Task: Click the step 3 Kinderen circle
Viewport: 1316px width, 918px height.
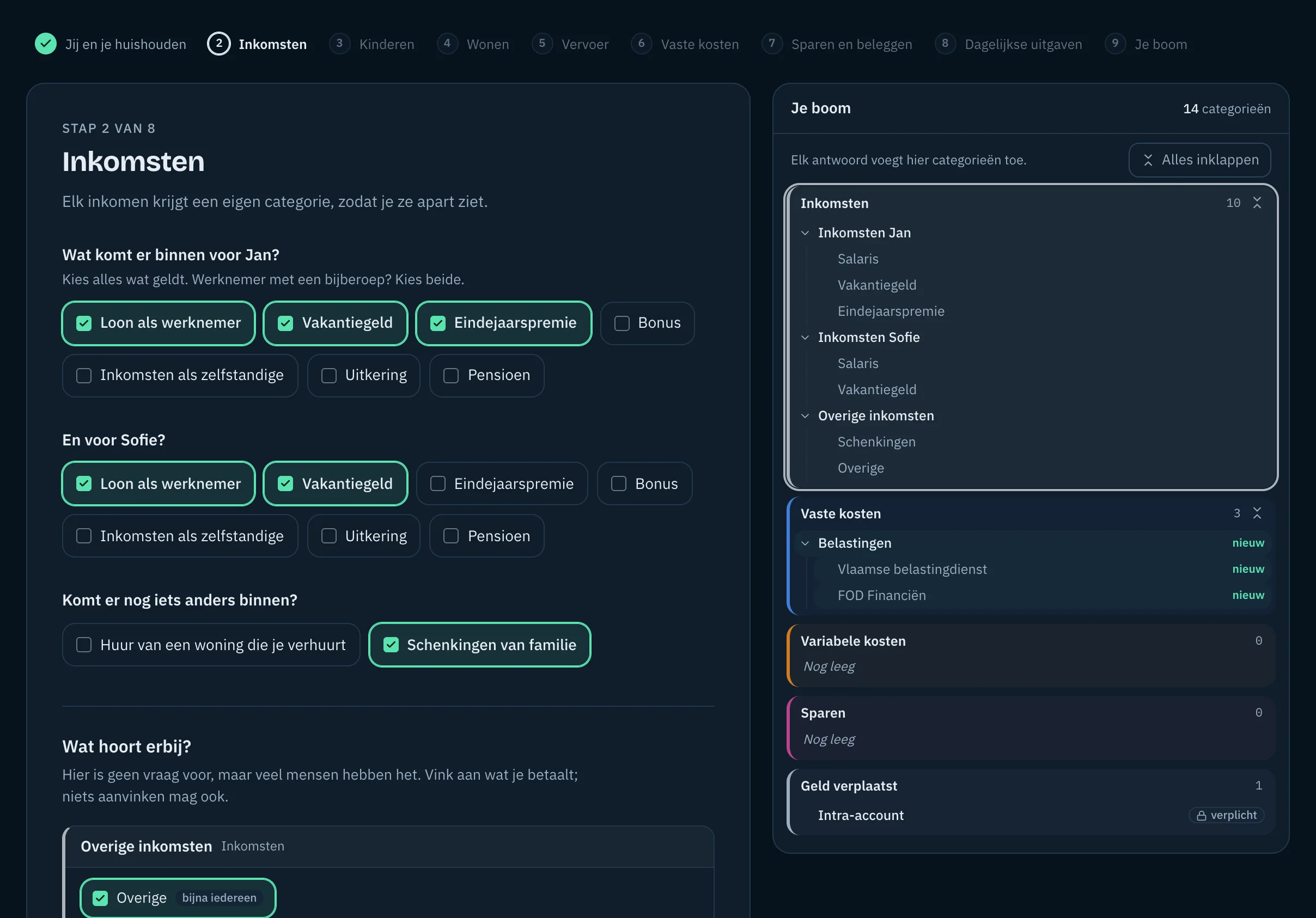Action: click(339, 44)
